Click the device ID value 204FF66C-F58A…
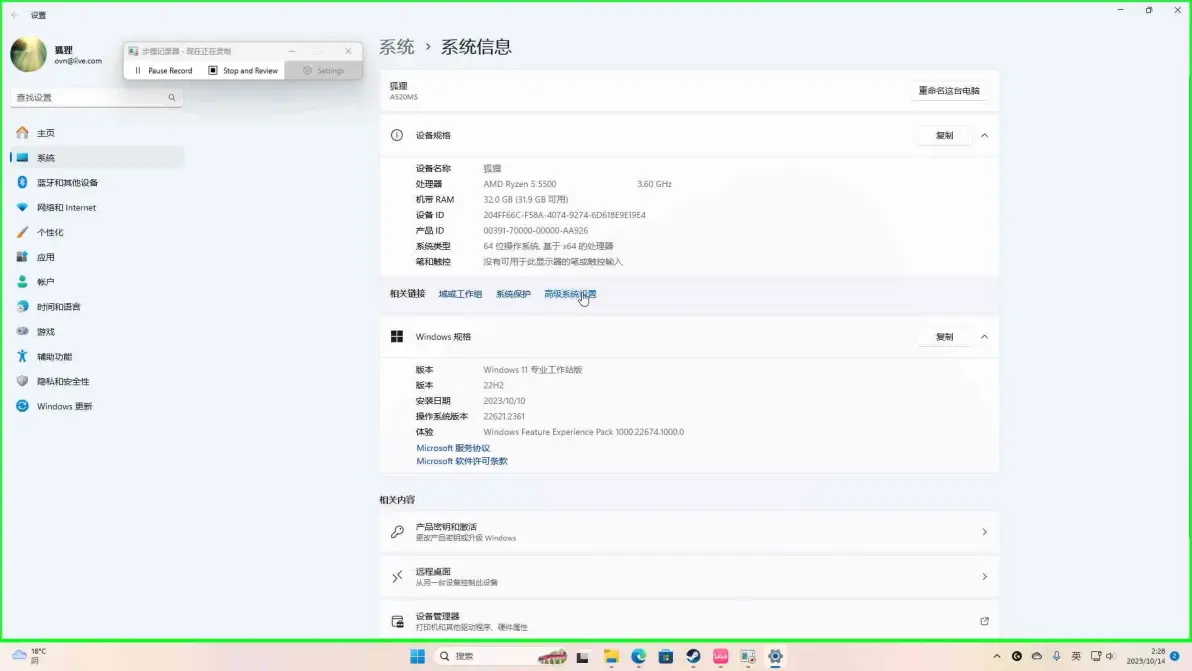The width and height of the screenshot is (1192, 671). tap(564, 215)
